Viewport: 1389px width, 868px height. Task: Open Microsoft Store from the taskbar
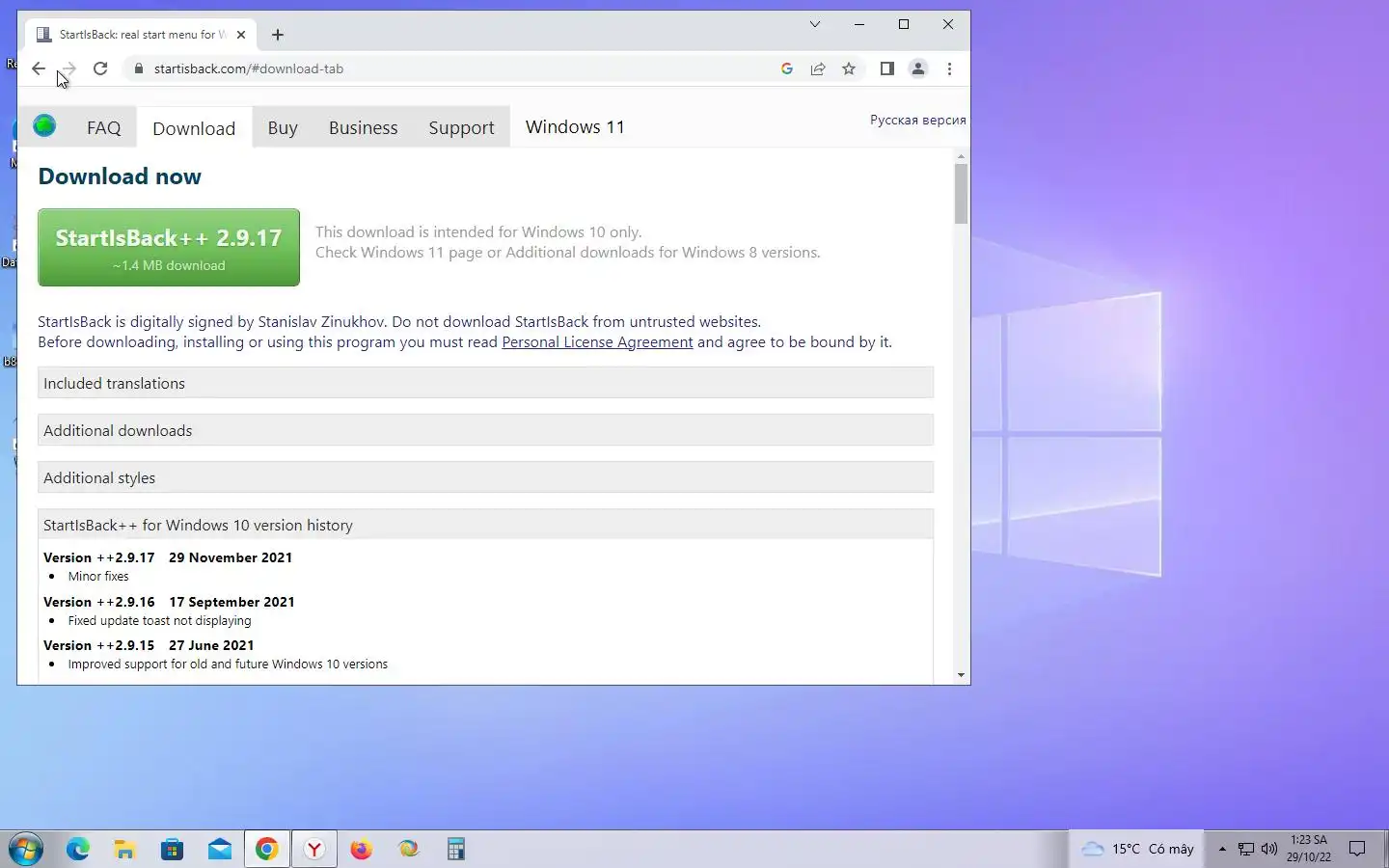click(x=173, y=849)
